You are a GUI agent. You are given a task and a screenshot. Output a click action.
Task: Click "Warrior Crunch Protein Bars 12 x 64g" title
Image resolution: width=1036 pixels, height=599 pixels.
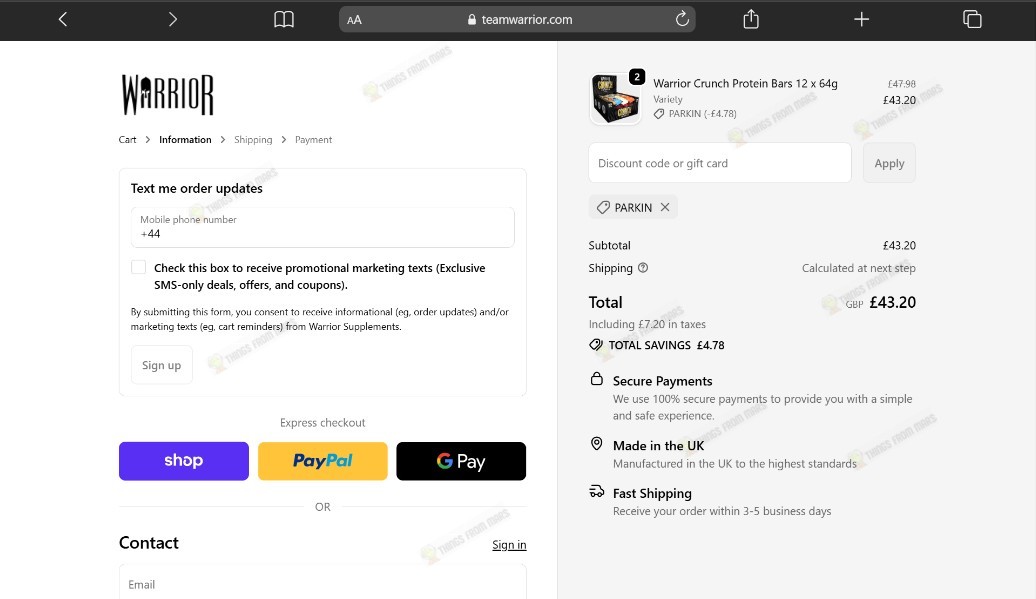(745, 83)
